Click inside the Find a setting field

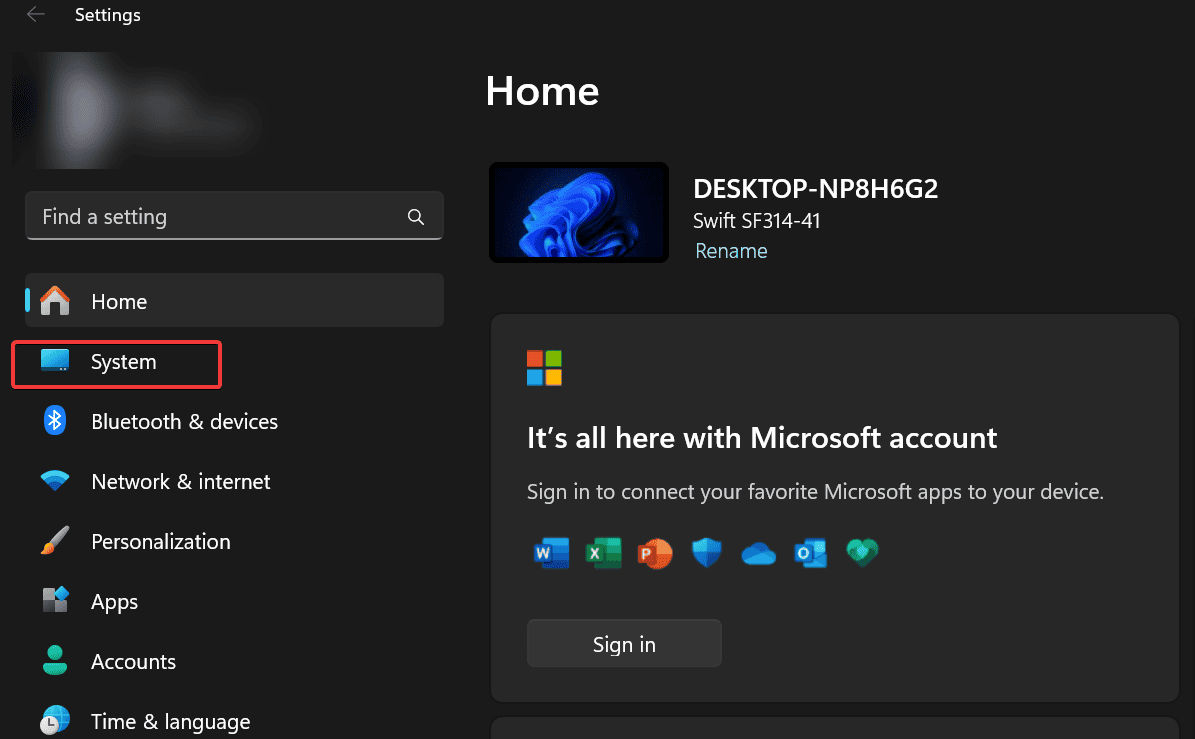click(200, 216)
